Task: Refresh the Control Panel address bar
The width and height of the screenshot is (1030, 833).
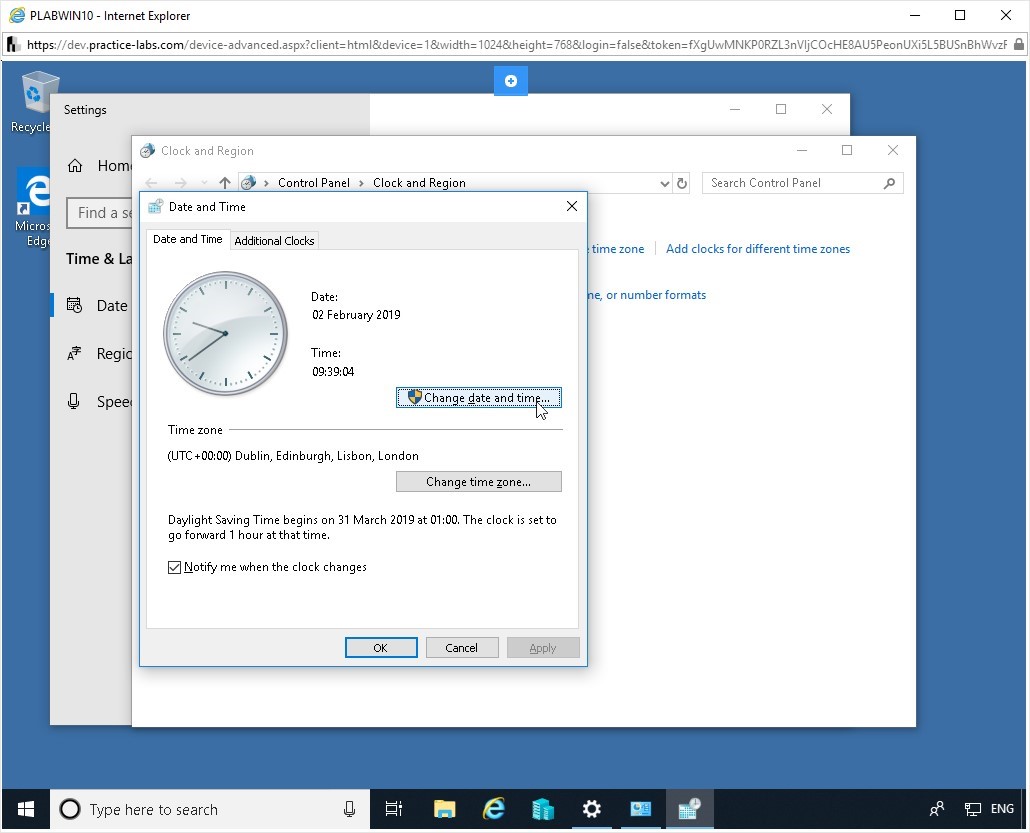Action: tap(682, 183)
